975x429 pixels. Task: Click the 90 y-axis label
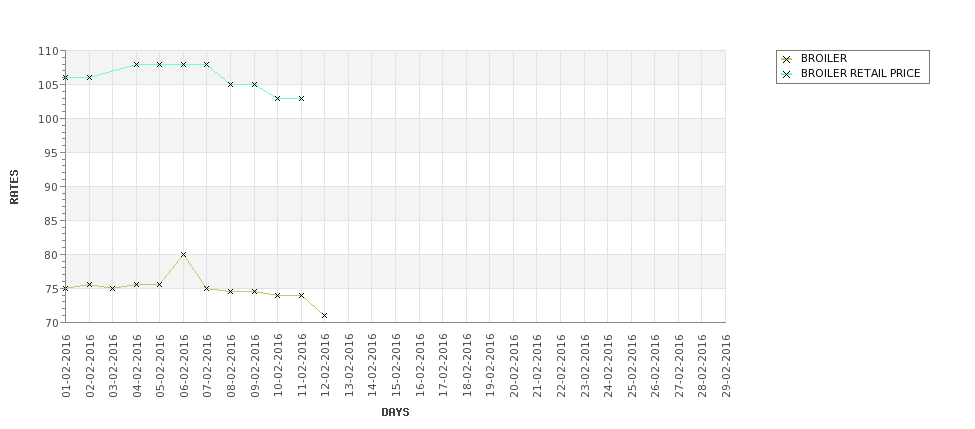coord(53,187)
